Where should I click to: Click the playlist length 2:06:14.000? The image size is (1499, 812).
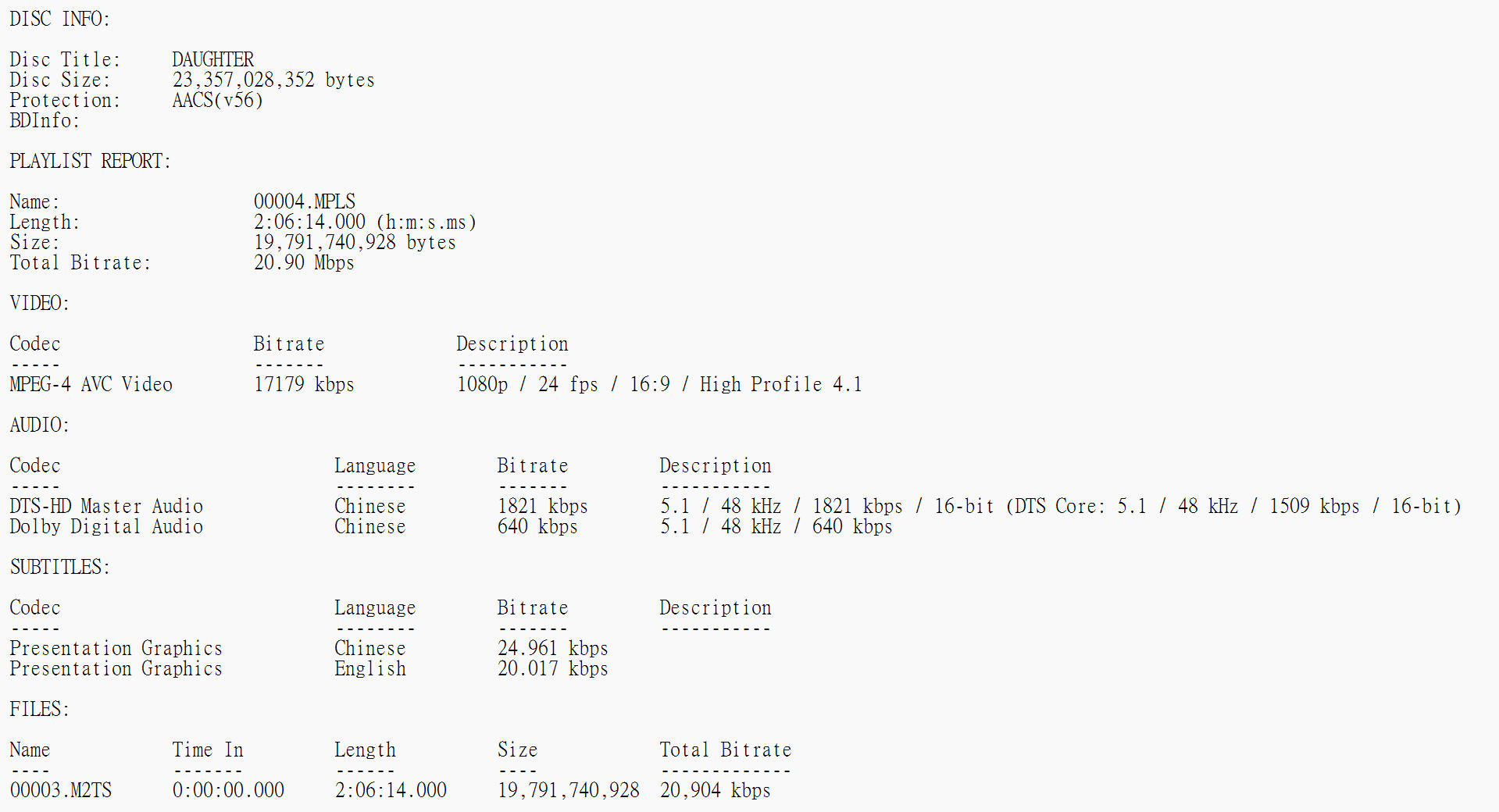(309, 223)
